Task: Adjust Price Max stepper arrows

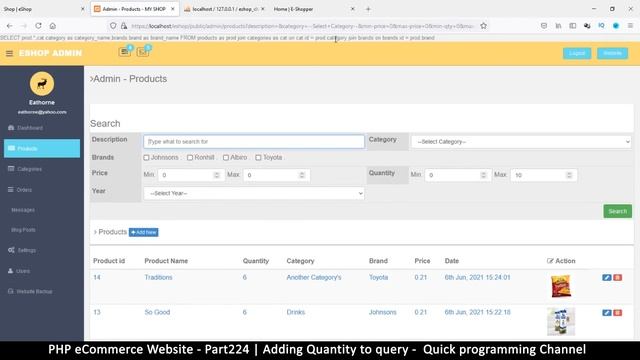Action: click(x=302, y=175)
